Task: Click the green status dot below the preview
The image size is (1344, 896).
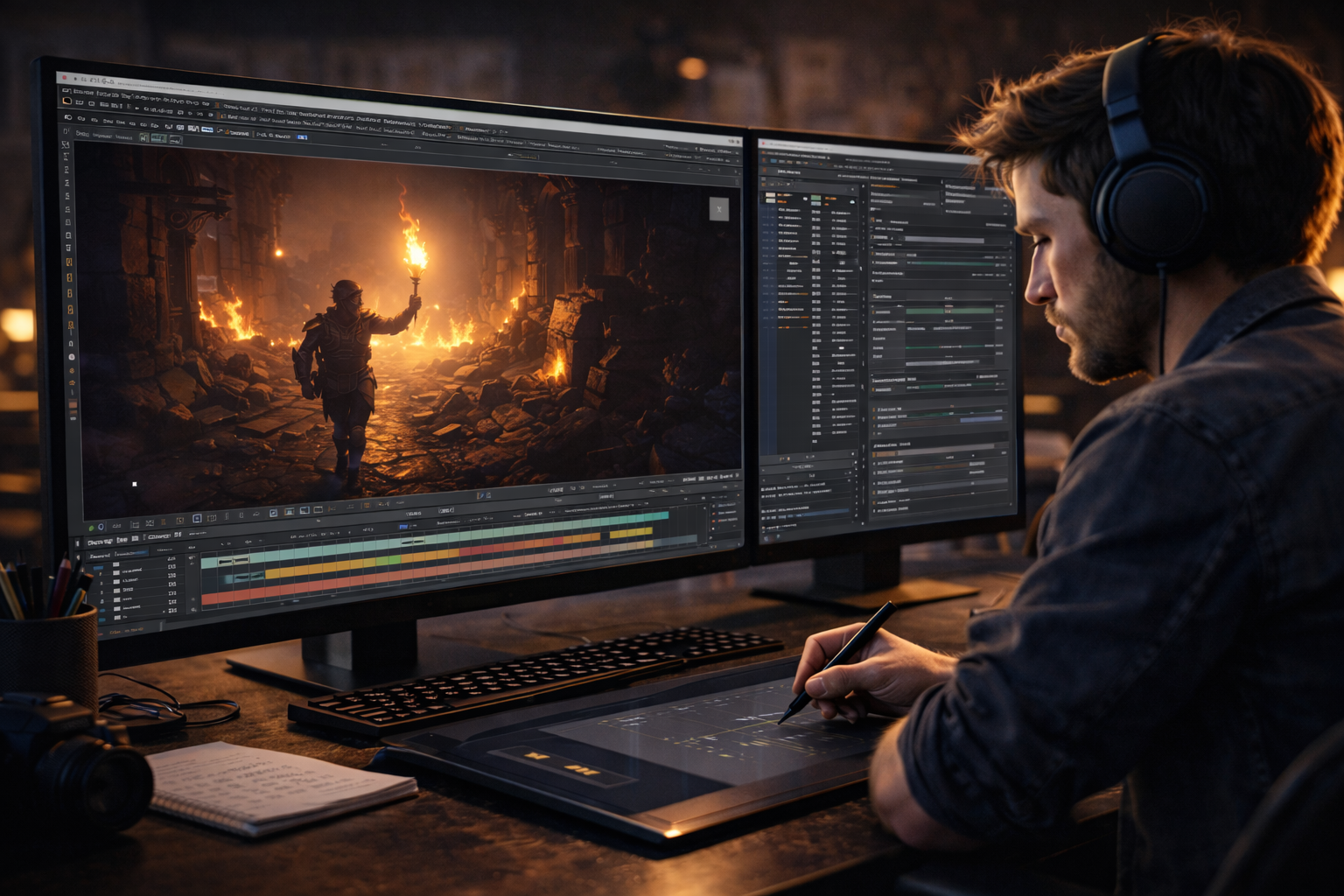Action: tap(91, 528)
